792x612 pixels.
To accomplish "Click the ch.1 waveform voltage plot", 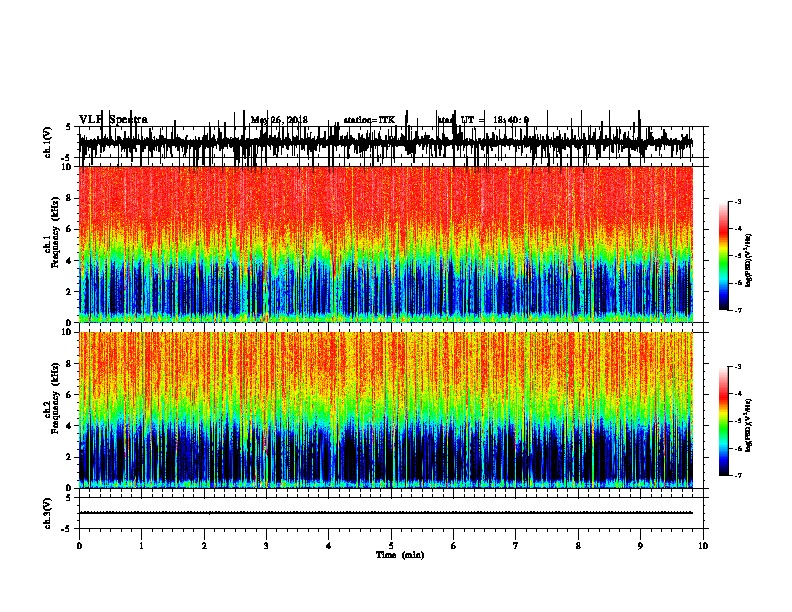I will 385,142.
